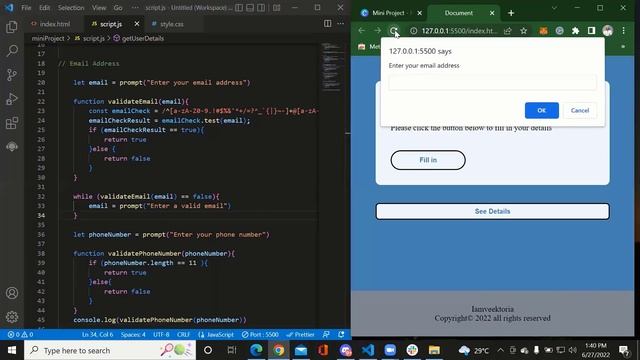Open Microsoft Edge from the taskbar
The image size is (640, 360).
(256, 350)
